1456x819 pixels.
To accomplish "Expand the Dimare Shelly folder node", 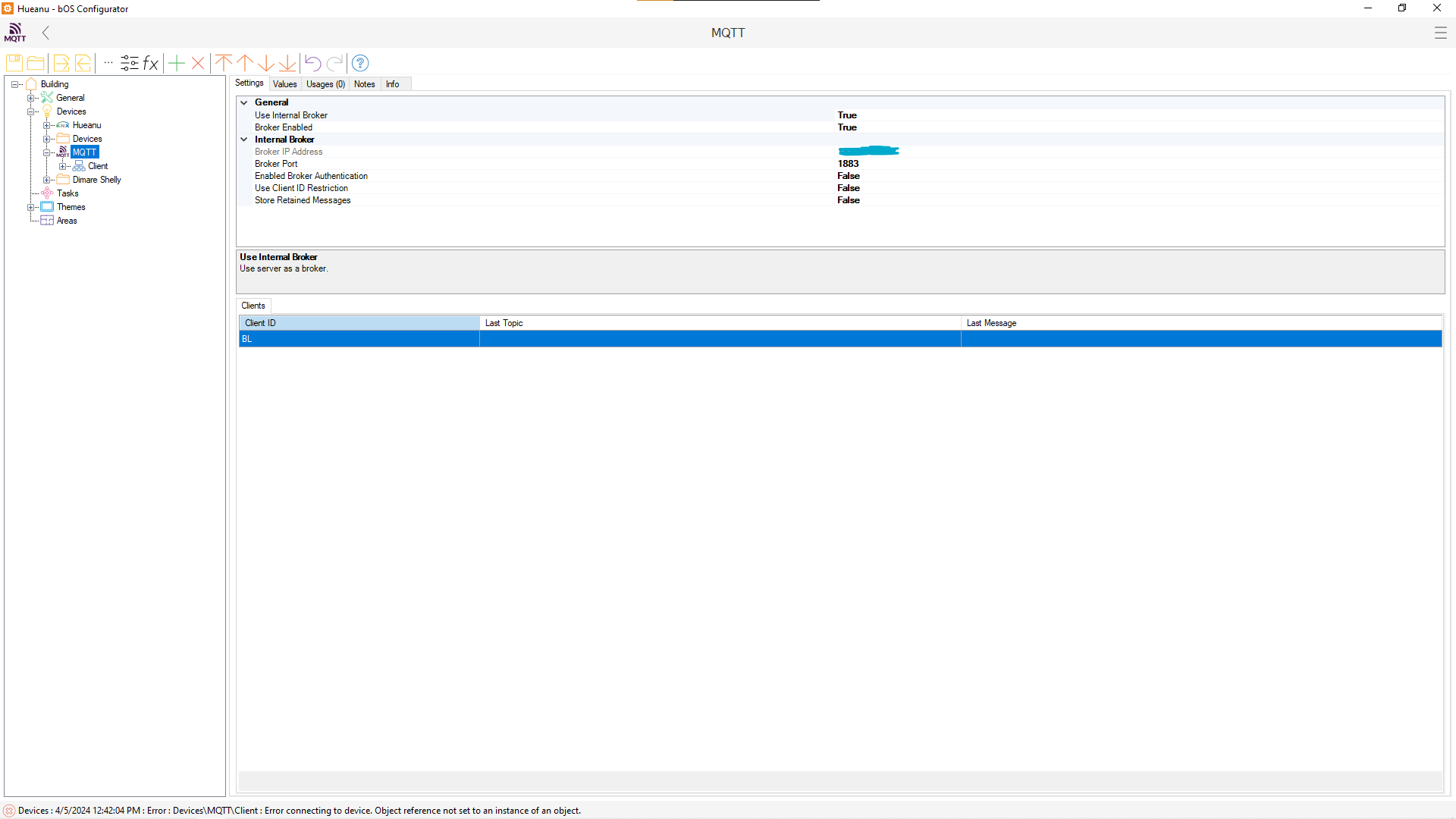I will tap(47, 180).
